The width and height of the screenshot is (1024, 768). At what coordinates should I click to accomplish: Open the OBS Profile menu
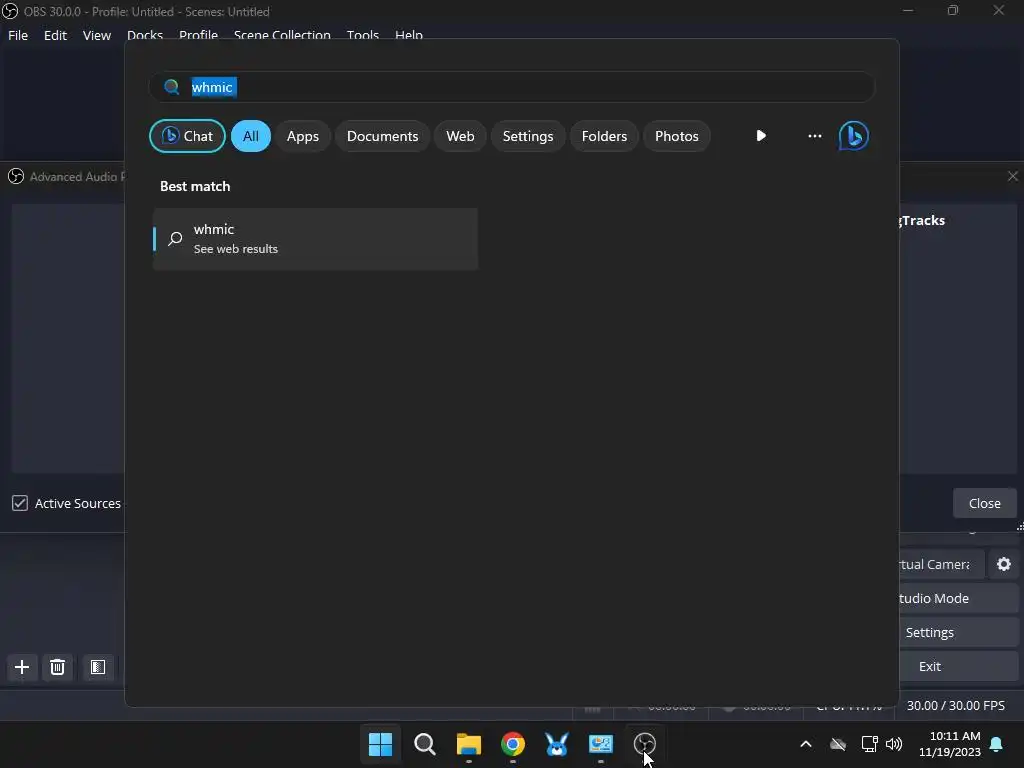point(198,34)
